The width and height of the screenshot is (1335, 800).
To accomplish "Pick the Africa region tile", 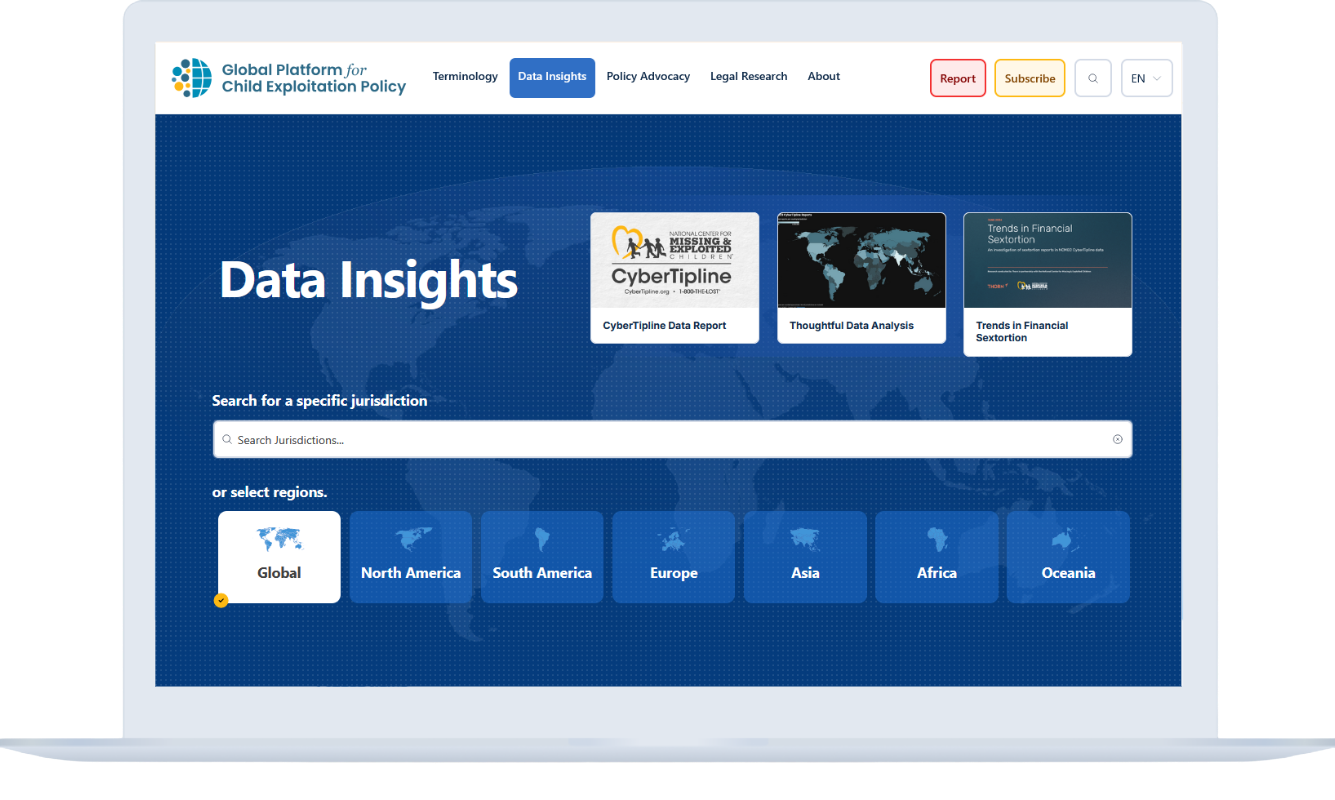I will pyautogui.click(x=936, y=557).
